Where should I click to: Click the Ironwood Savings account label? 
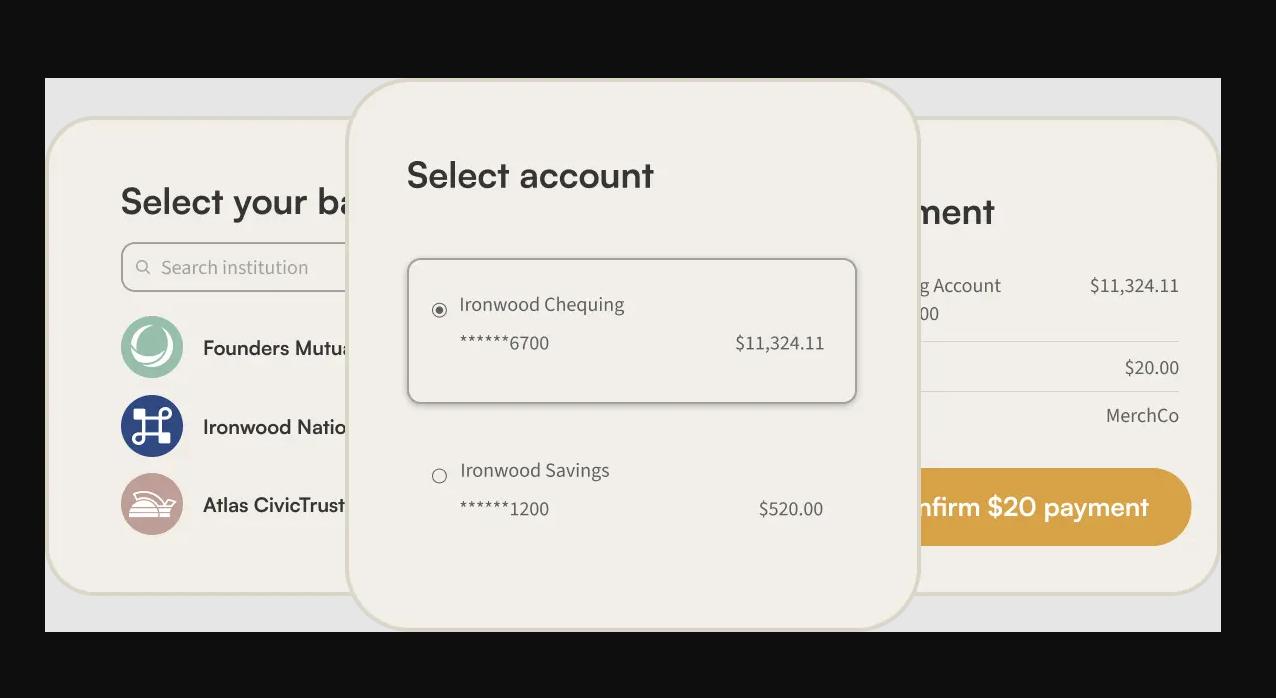coord(535,471)
